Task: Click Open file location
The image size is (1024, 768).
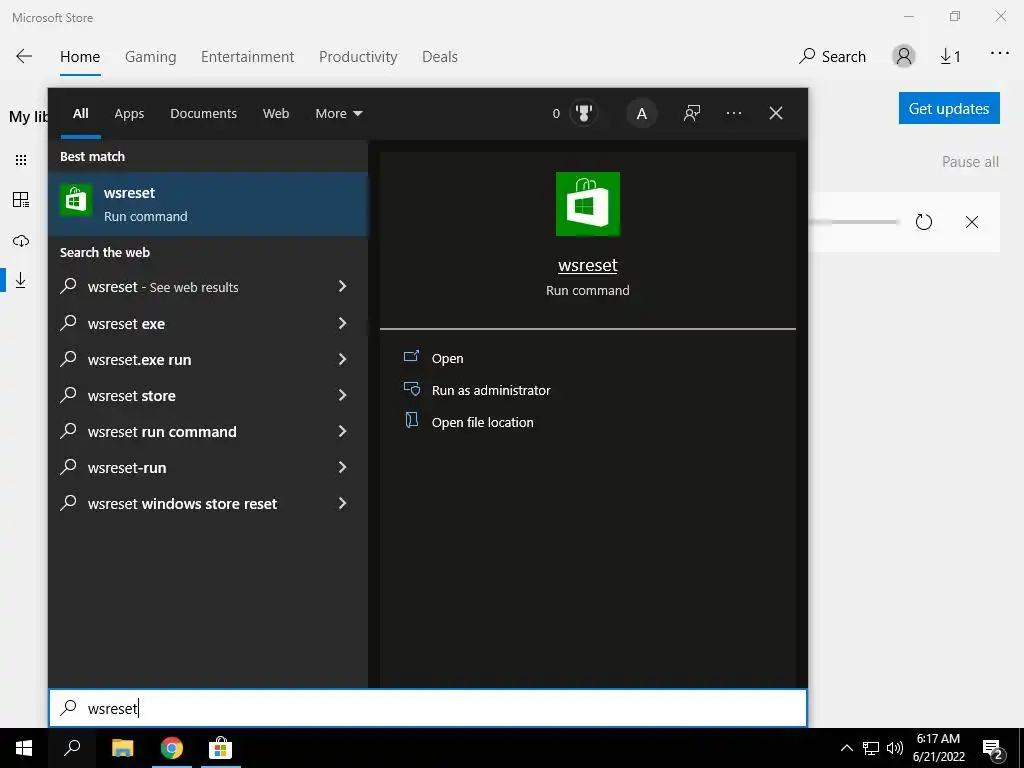Action: [x=482, y=423]
